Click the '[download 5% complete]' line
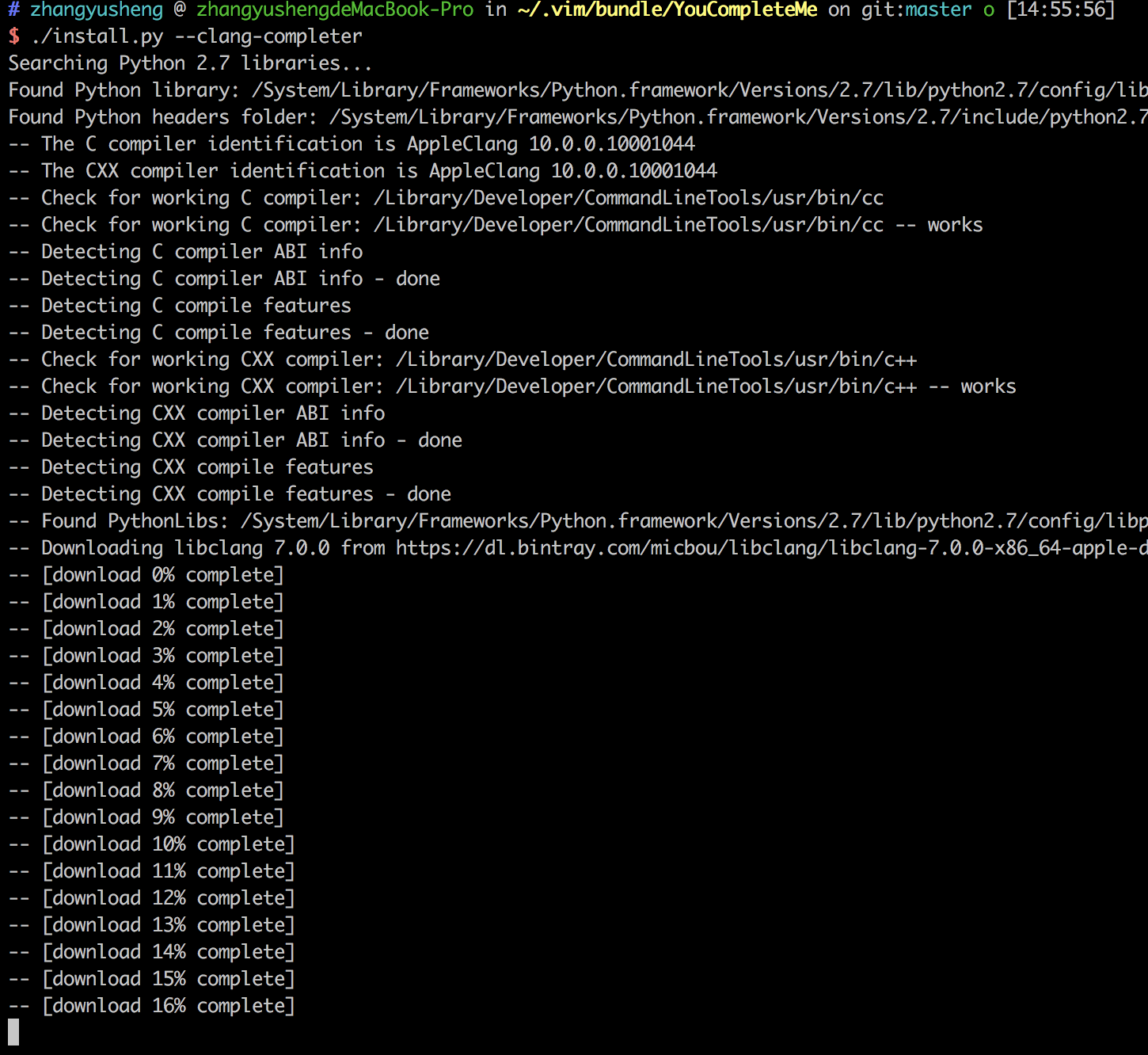1148x1055 pixels. click(x=146, y=710)
